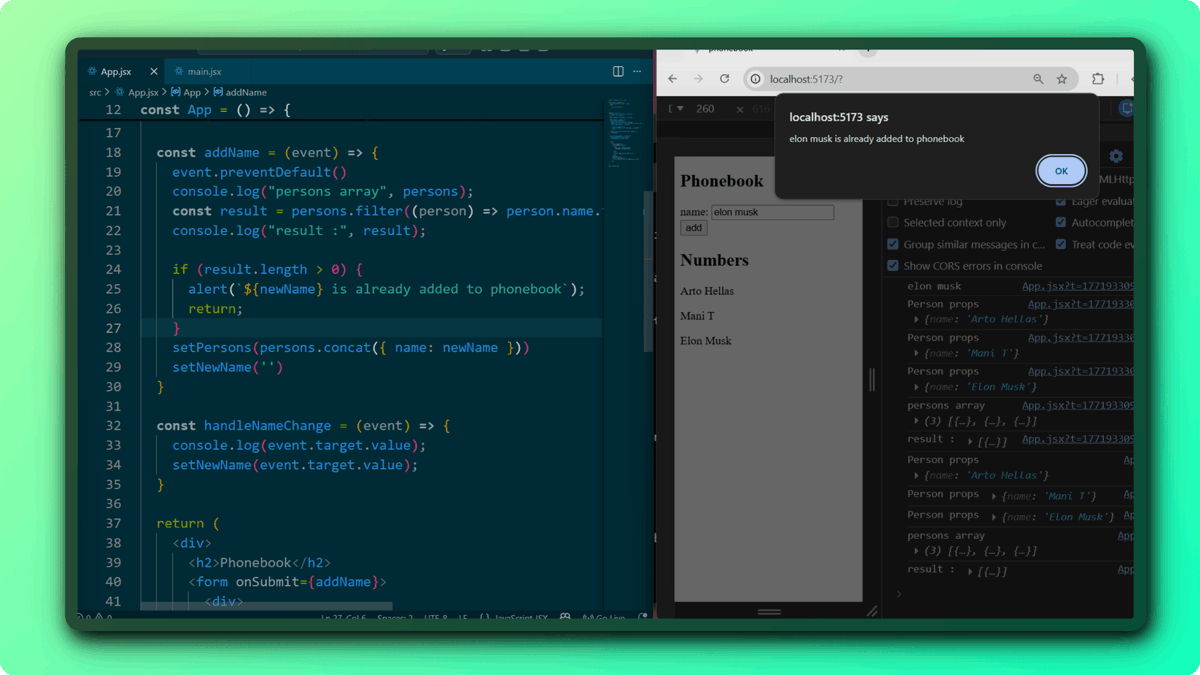The width and height of the screenshot is (1200, 675).
Task: Expand first {name: 'Elon Musk'} object
Action: [918, 387]
